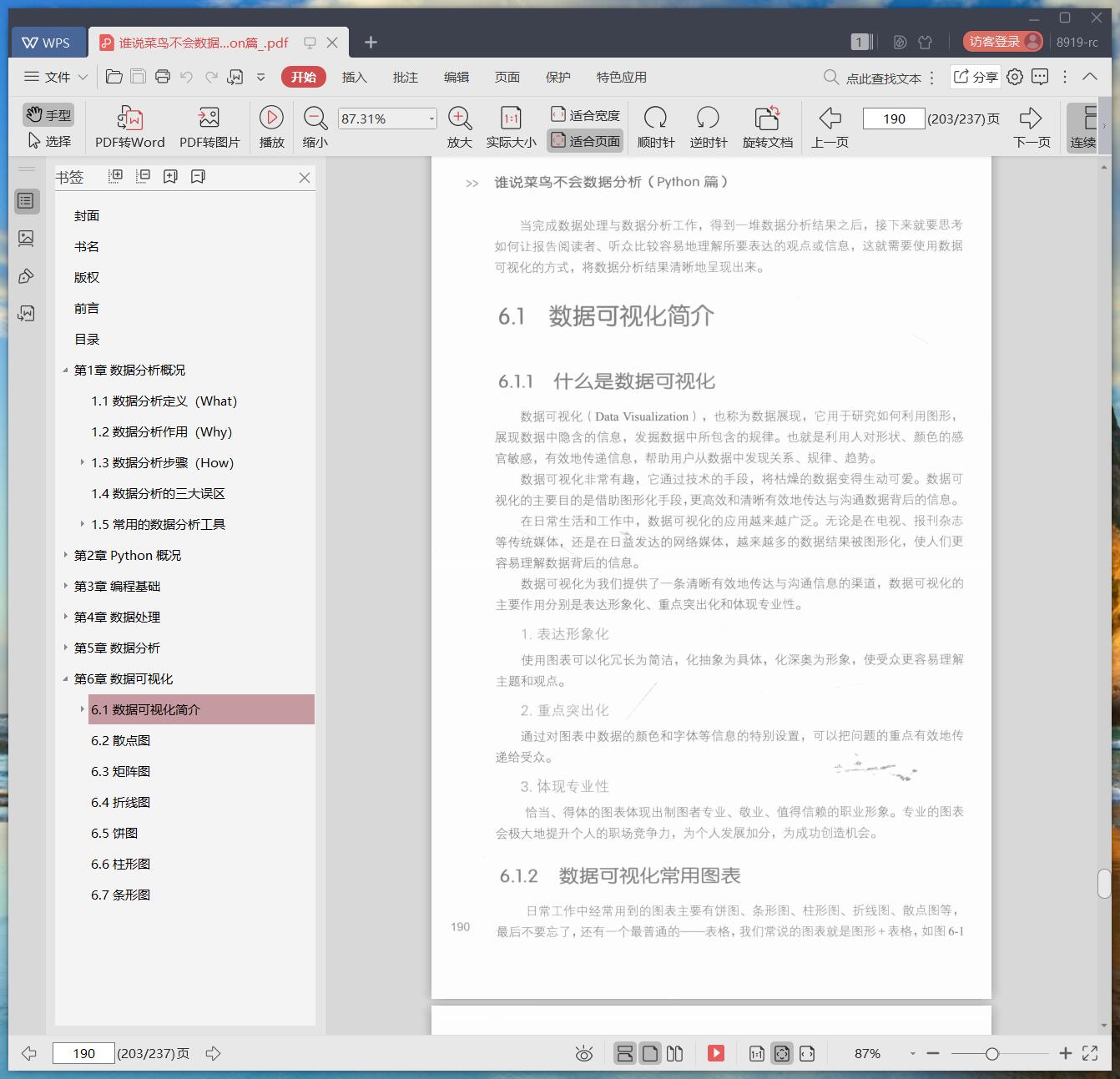Screen dimensions: 1120x1079
Task: Expand 1.3 数据分析步骤 (How) node
Action: pyautogui.click(x=82, y=462)
